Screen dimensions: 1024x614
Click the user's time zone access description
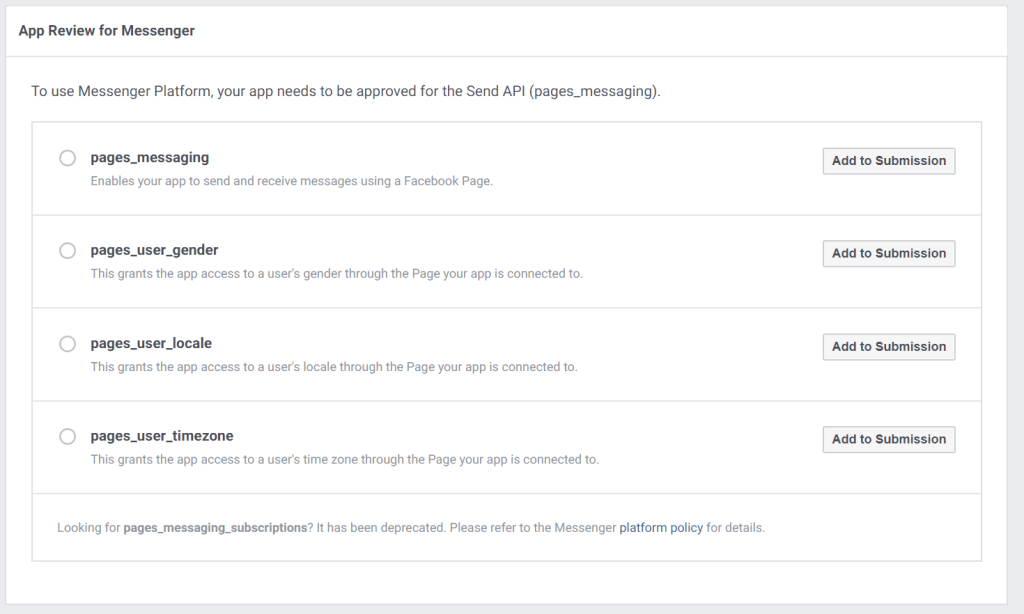tap(344, 460)
